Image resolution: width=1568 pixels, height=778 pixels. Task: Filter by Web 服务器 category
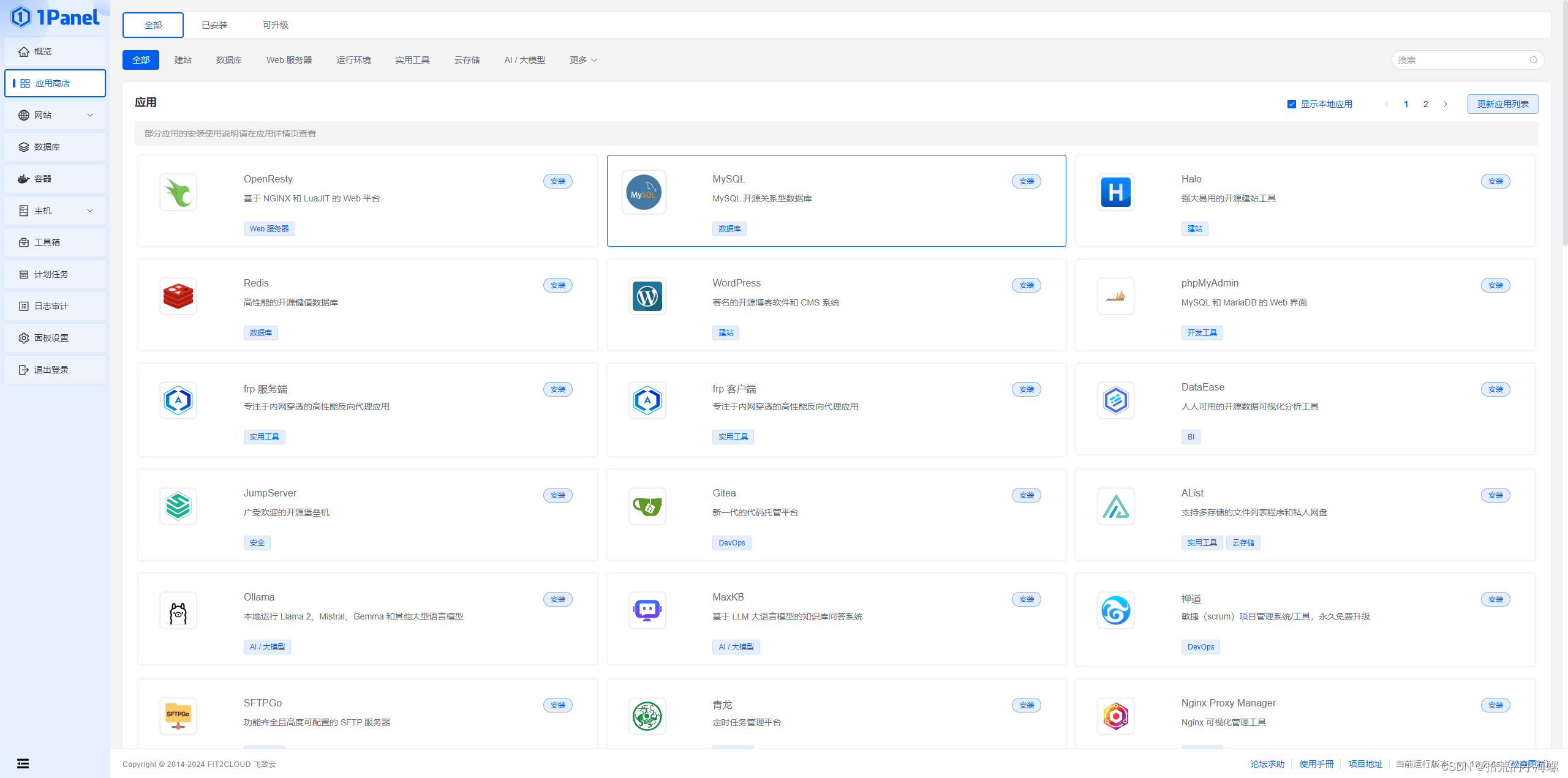[x=289, y=60]
